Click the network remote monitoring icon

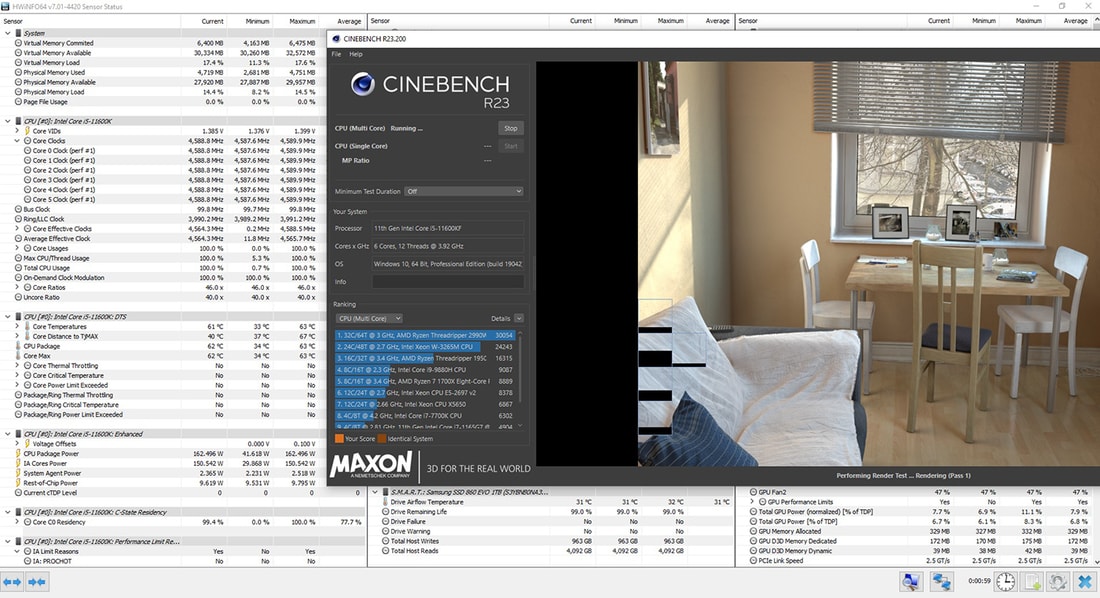point(941,581)
